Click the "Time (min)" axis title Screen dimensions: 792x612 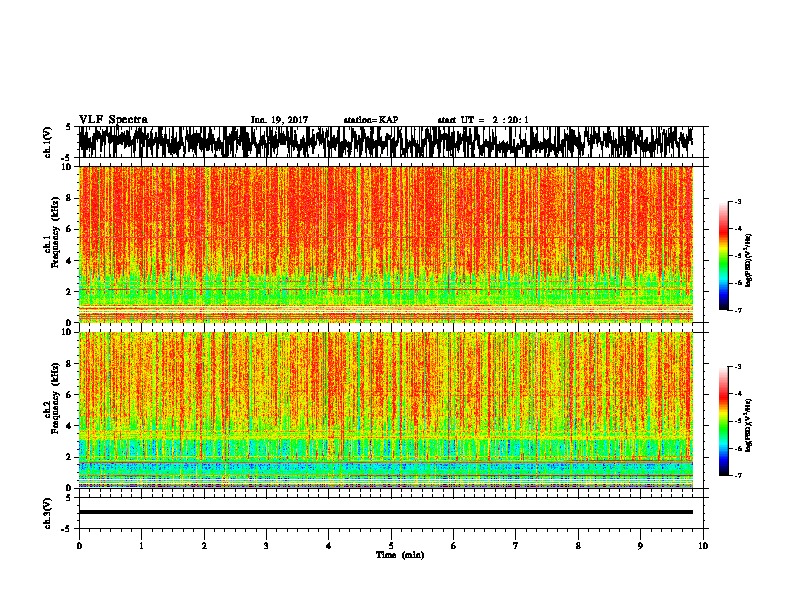point(400,555)
